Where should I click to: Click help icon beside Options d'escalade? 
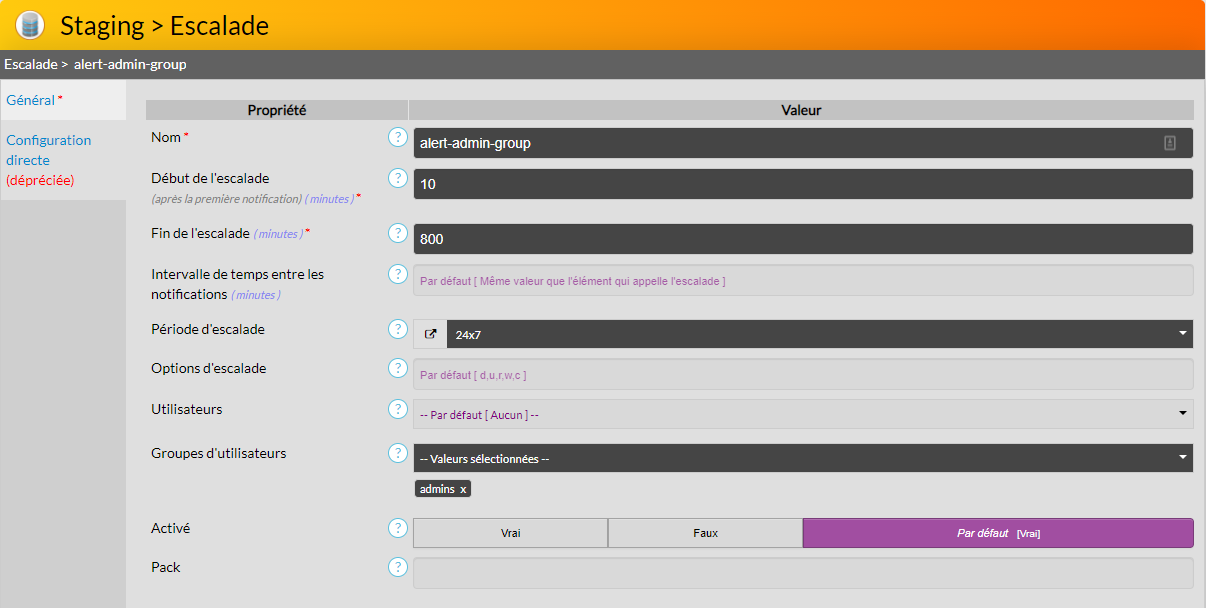[x=397, y=369]
